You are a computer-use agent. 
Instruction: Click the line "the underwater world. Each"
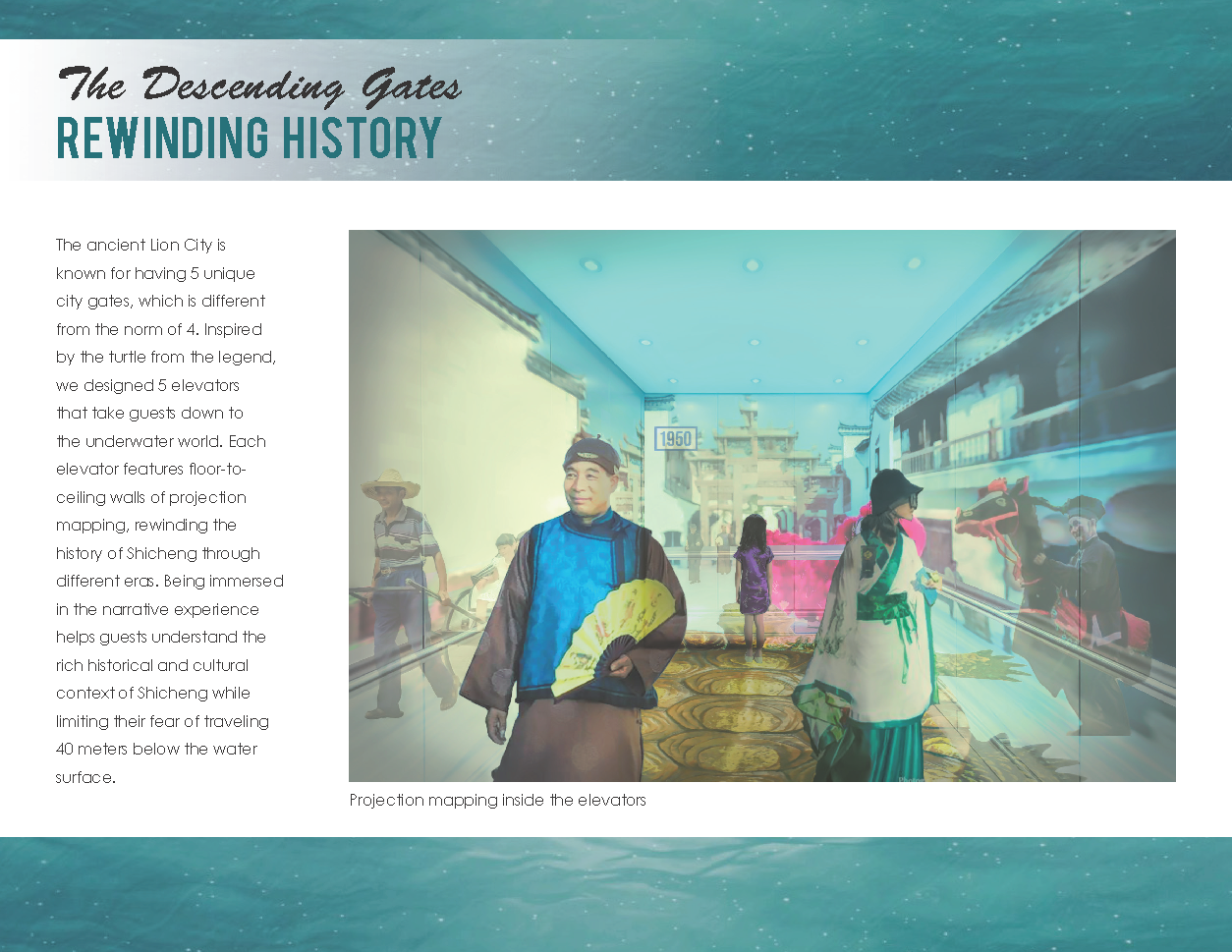[161, 441]
